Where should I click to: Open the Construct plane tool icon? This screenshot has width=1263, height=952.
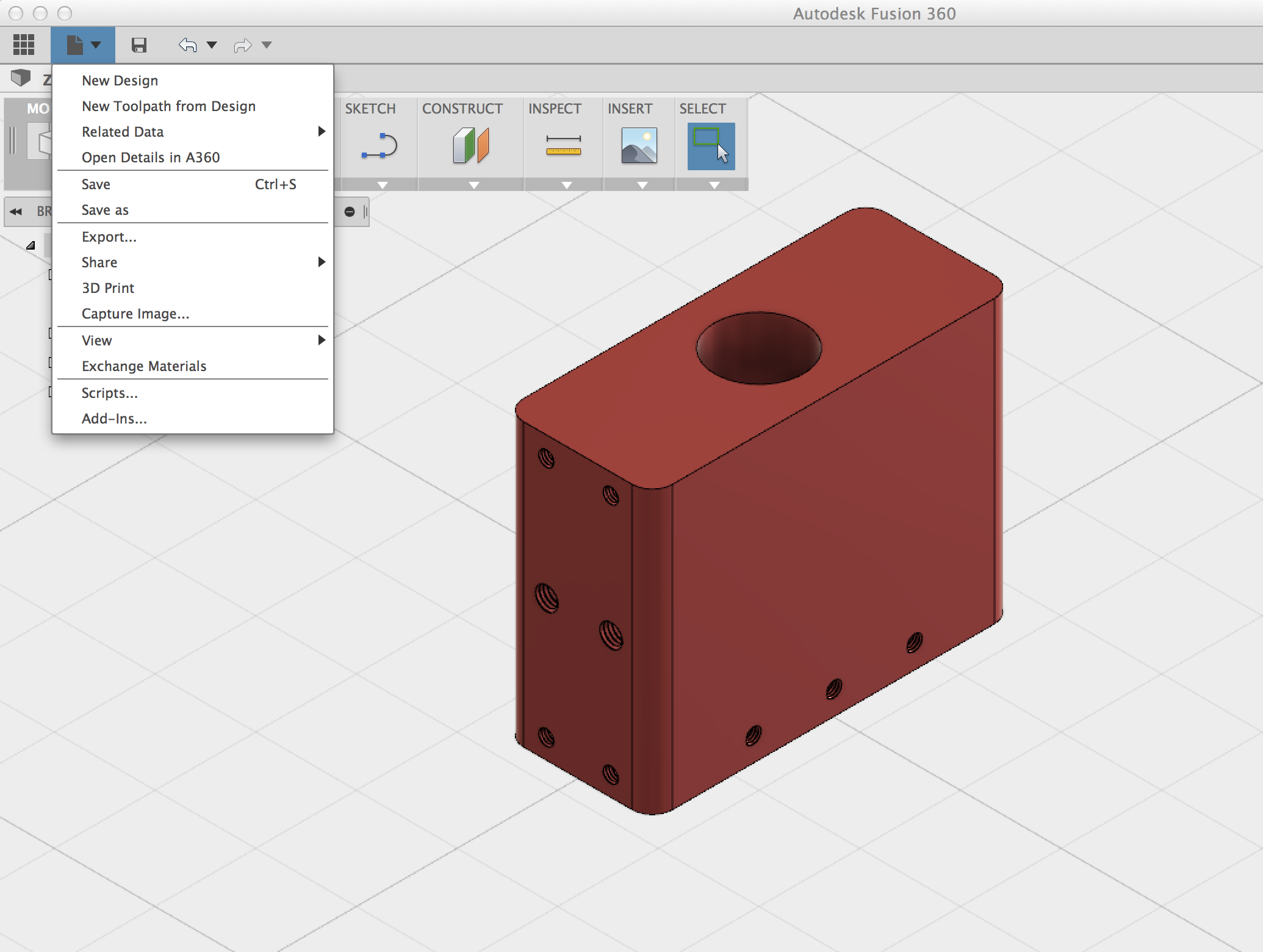click(470, 146)
